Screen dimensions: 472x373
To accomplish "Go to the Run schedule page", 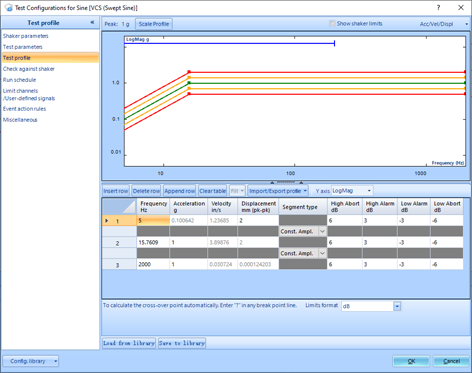I will pos(19,80).
